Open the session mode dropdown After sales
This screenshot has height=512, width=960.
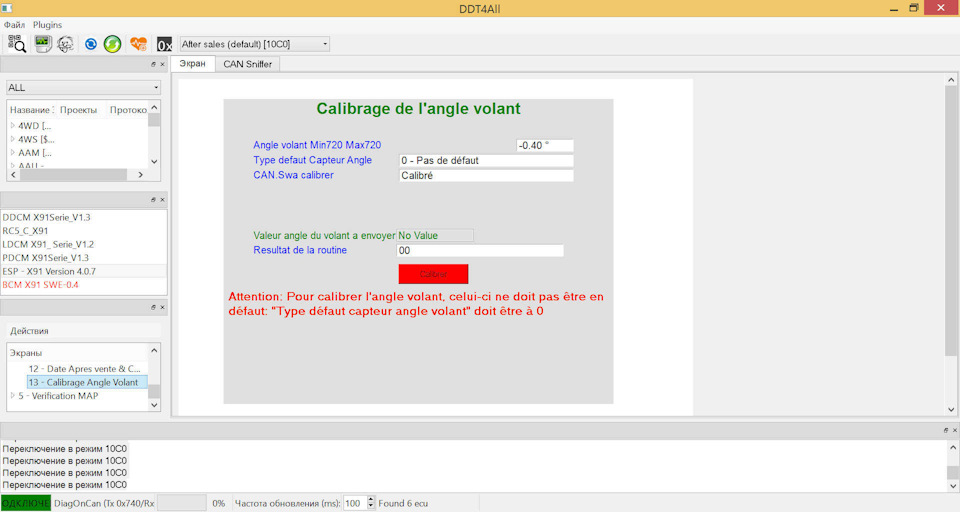255,44
